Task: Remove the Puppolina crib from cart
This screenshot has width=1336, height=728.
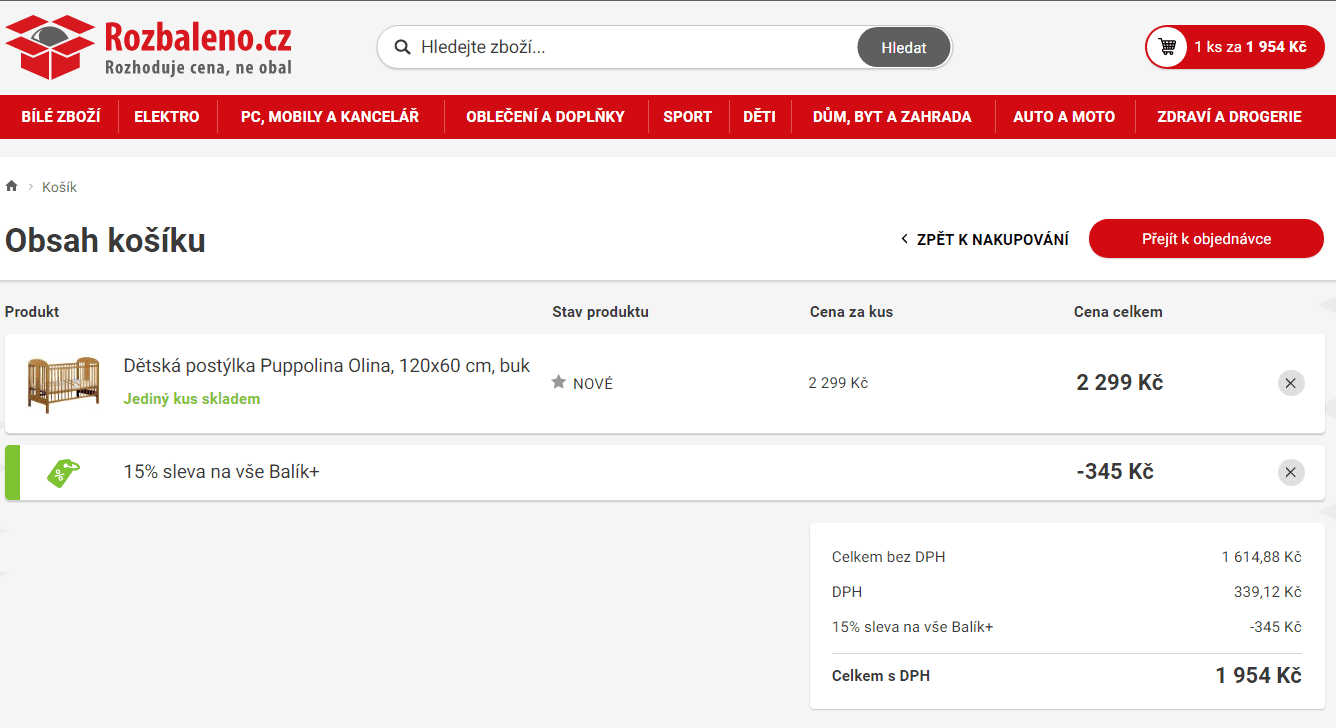Action: (x=1290, y=383)
